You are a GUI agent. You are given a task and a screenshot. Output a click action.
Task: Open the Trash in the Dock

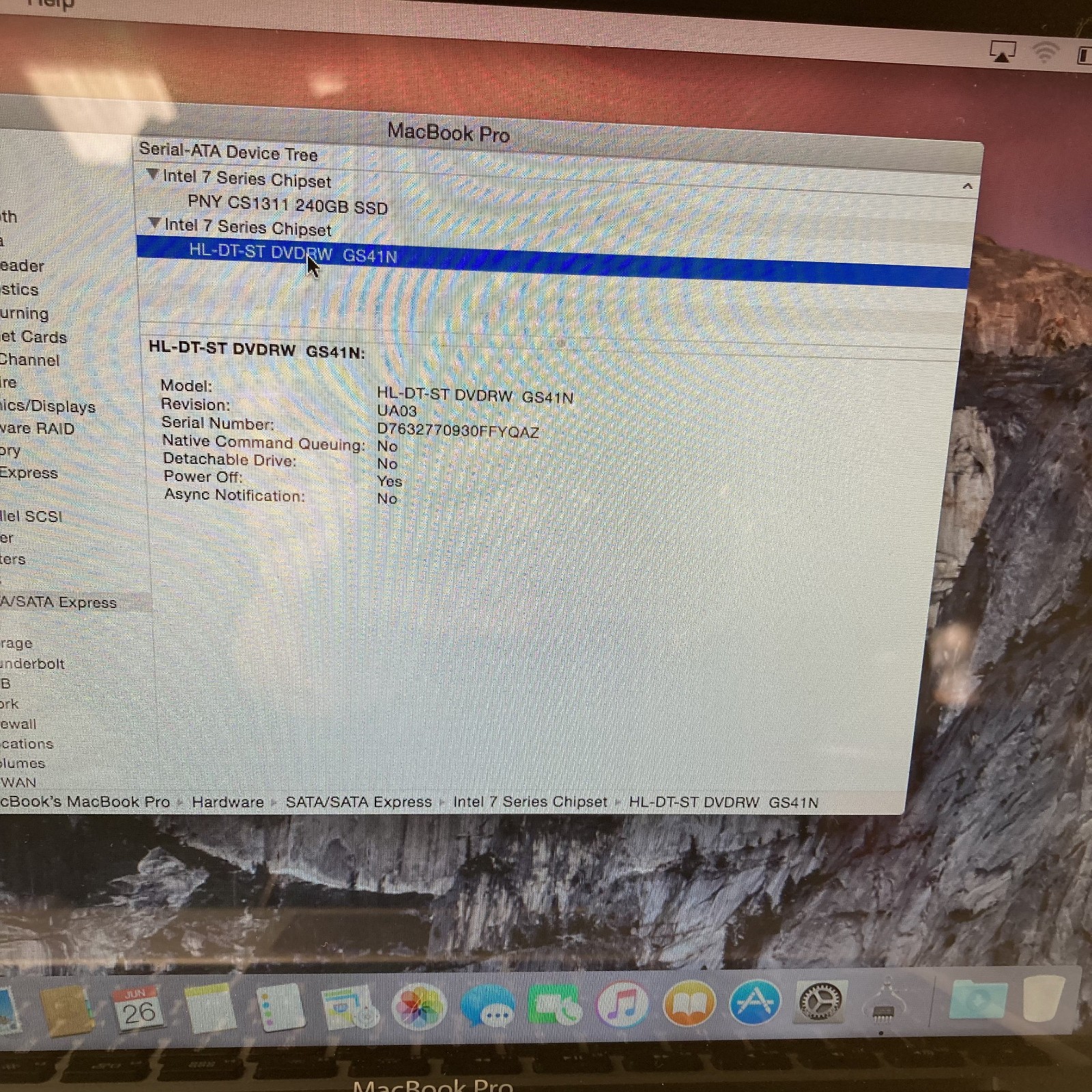click(1045, 998)
